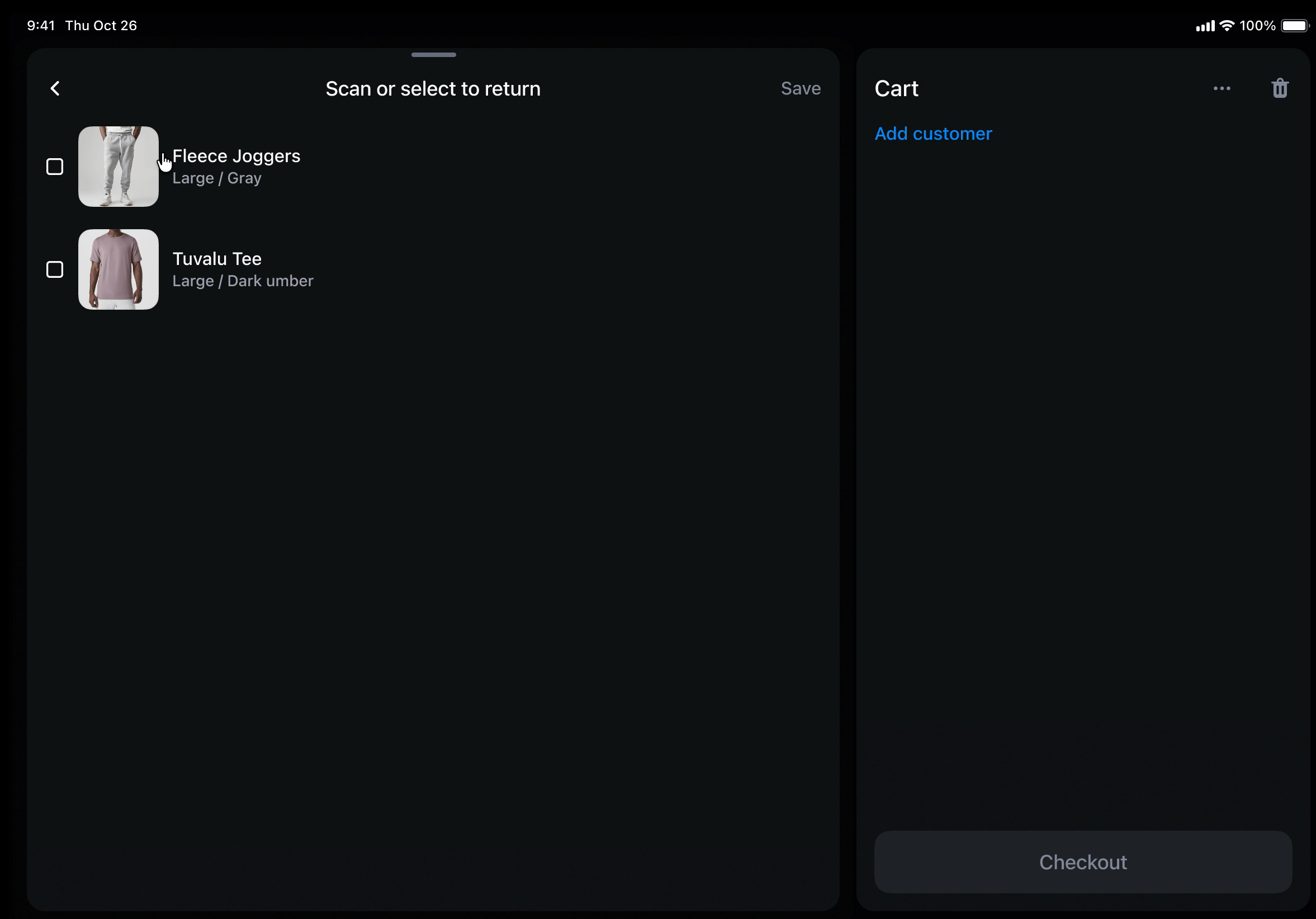
Task: Tap the Scan or select to return title
Action: pyautogui.click(x=433, y=89)
